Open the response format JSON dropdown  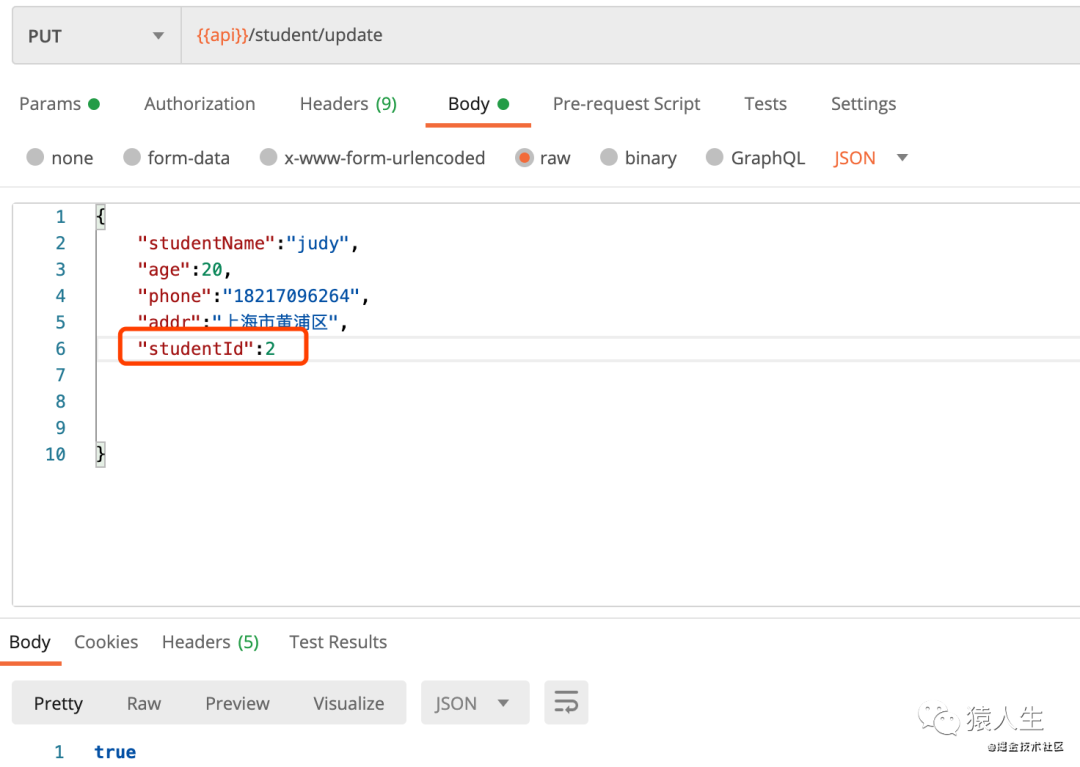coord(473,703)
